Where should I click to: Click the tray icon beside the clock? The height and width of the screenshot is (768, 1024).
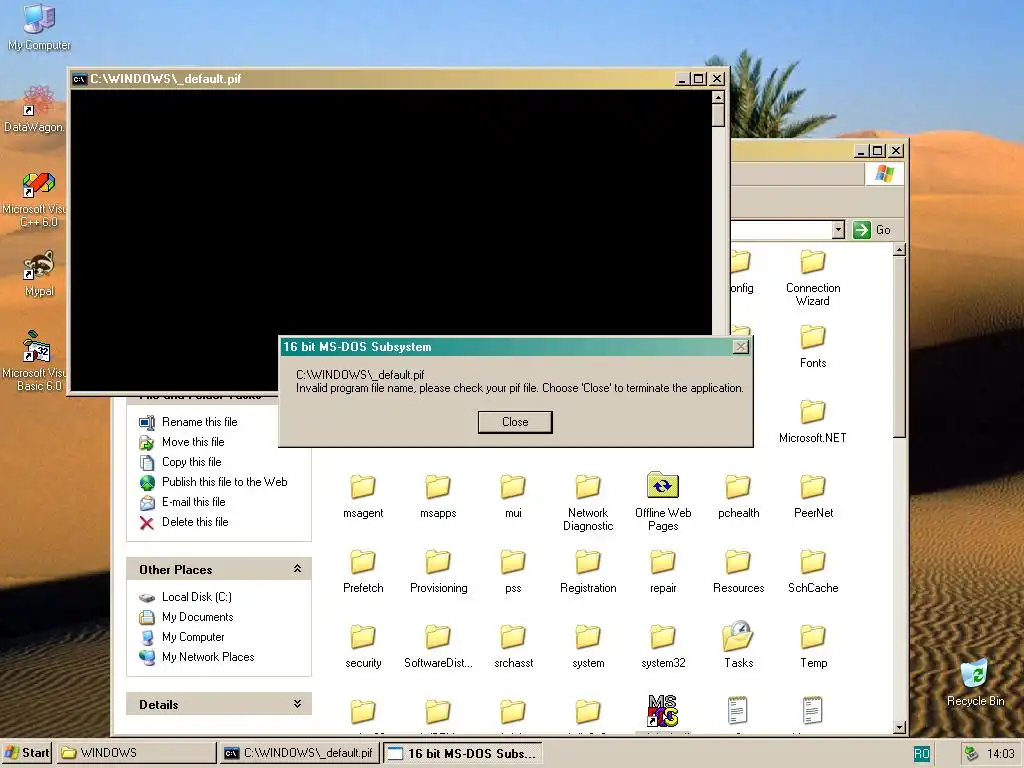tap(971, 754)
